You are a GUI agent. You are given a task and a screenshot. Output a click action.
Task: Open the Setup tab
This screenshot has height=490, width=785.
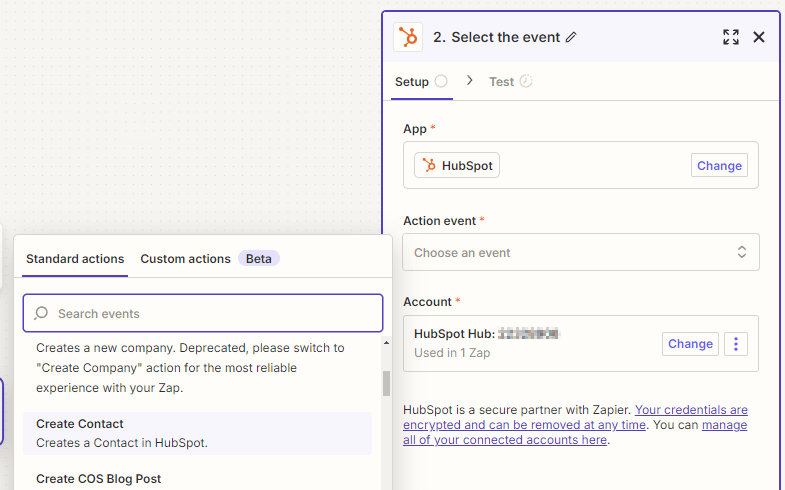pyautogui.click(x=421, y=82)
